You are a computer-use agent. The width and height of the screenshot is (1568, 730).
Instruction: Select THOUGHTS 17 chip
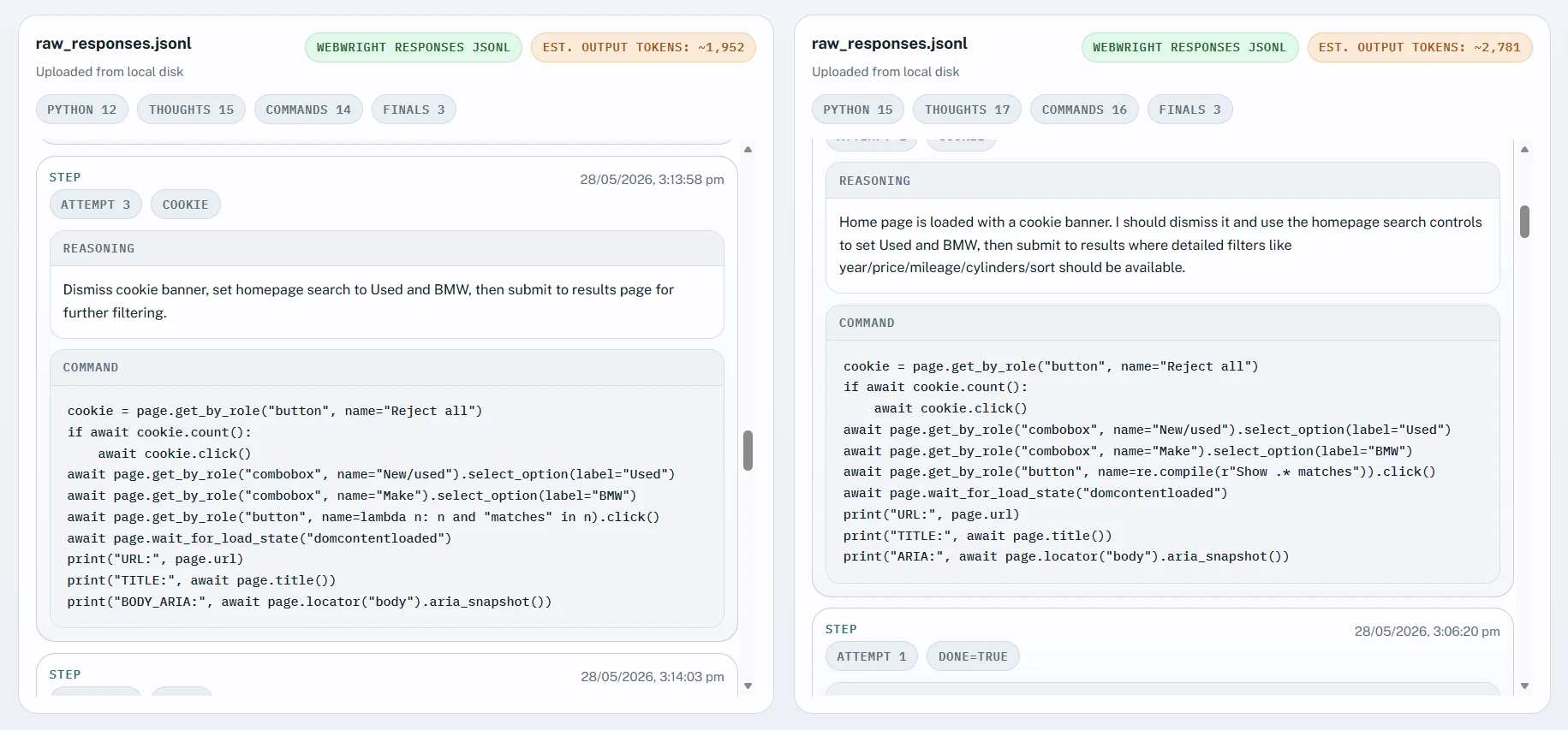[x=967, y=110]
